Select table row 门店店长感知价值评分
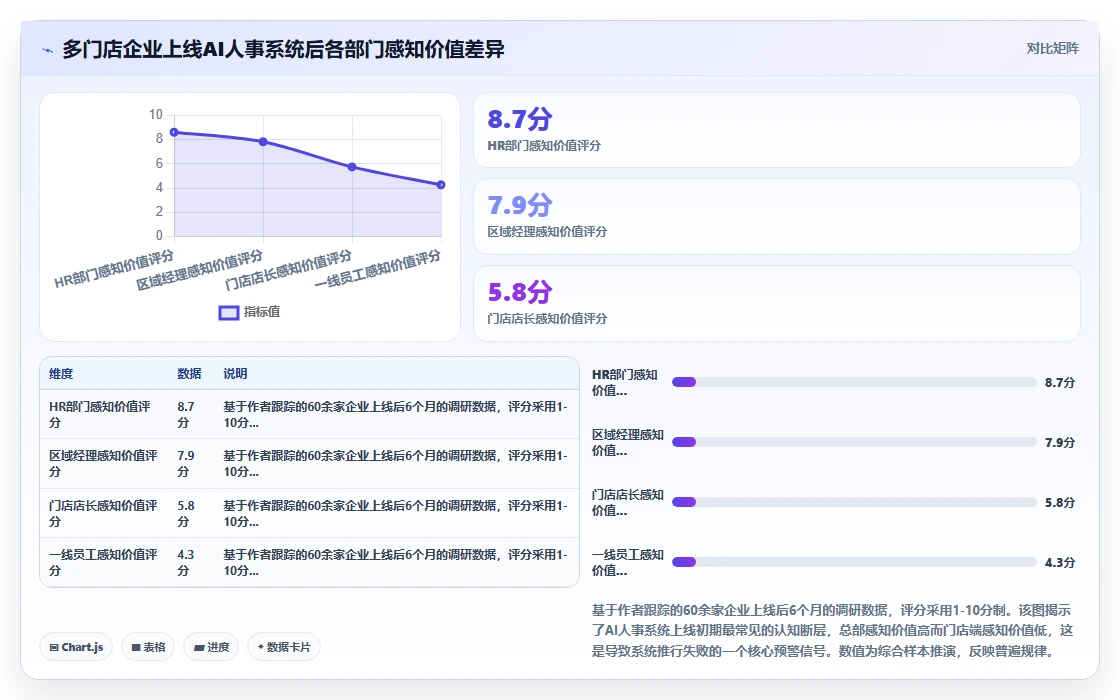The height and width of the screenshot is (700, 1120). [x=309, y=514]
